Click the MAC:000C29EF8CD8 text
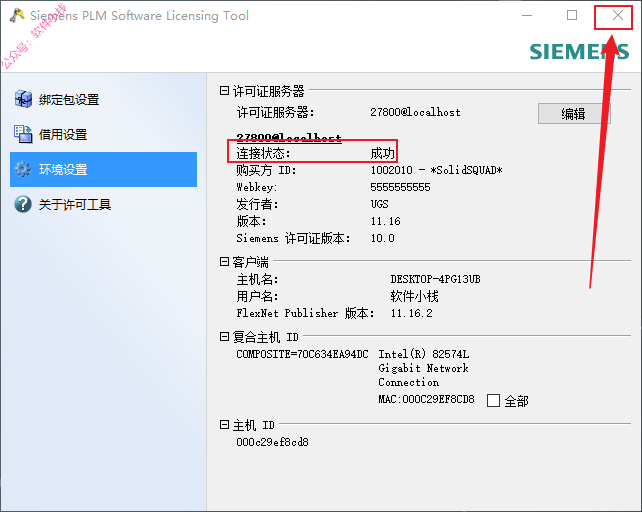The height and width of the screenshot is (512, 642). click(x=426, y=399)
